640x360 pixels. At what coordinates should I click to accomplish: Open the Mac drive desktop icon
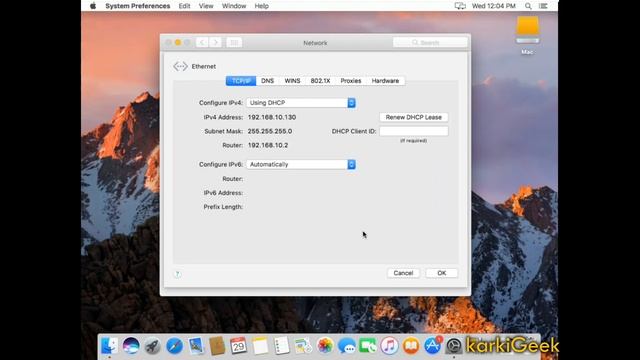click(x=527, y=35)
